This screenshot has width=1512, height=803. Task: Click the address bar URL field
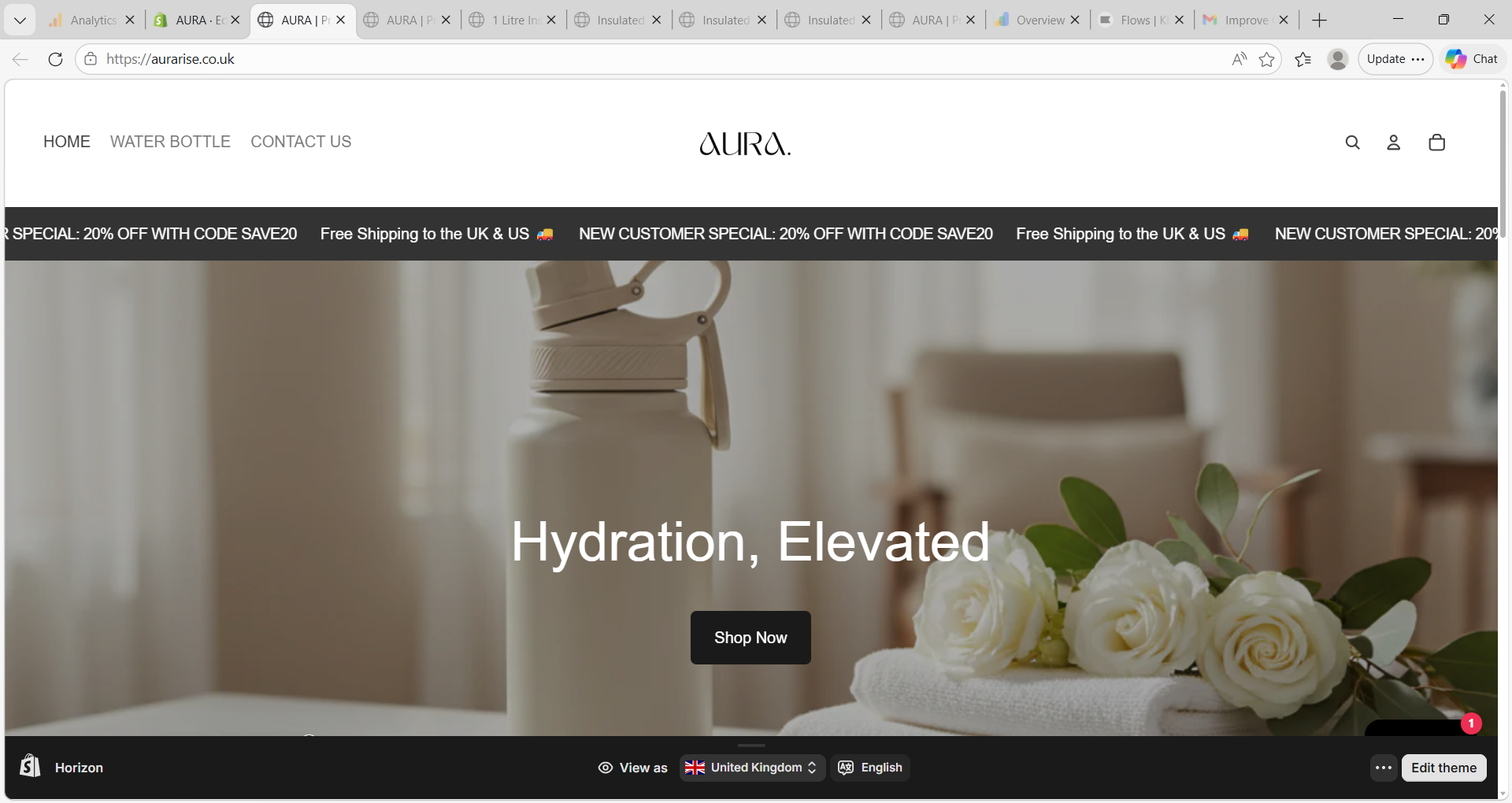pos(661,59)
